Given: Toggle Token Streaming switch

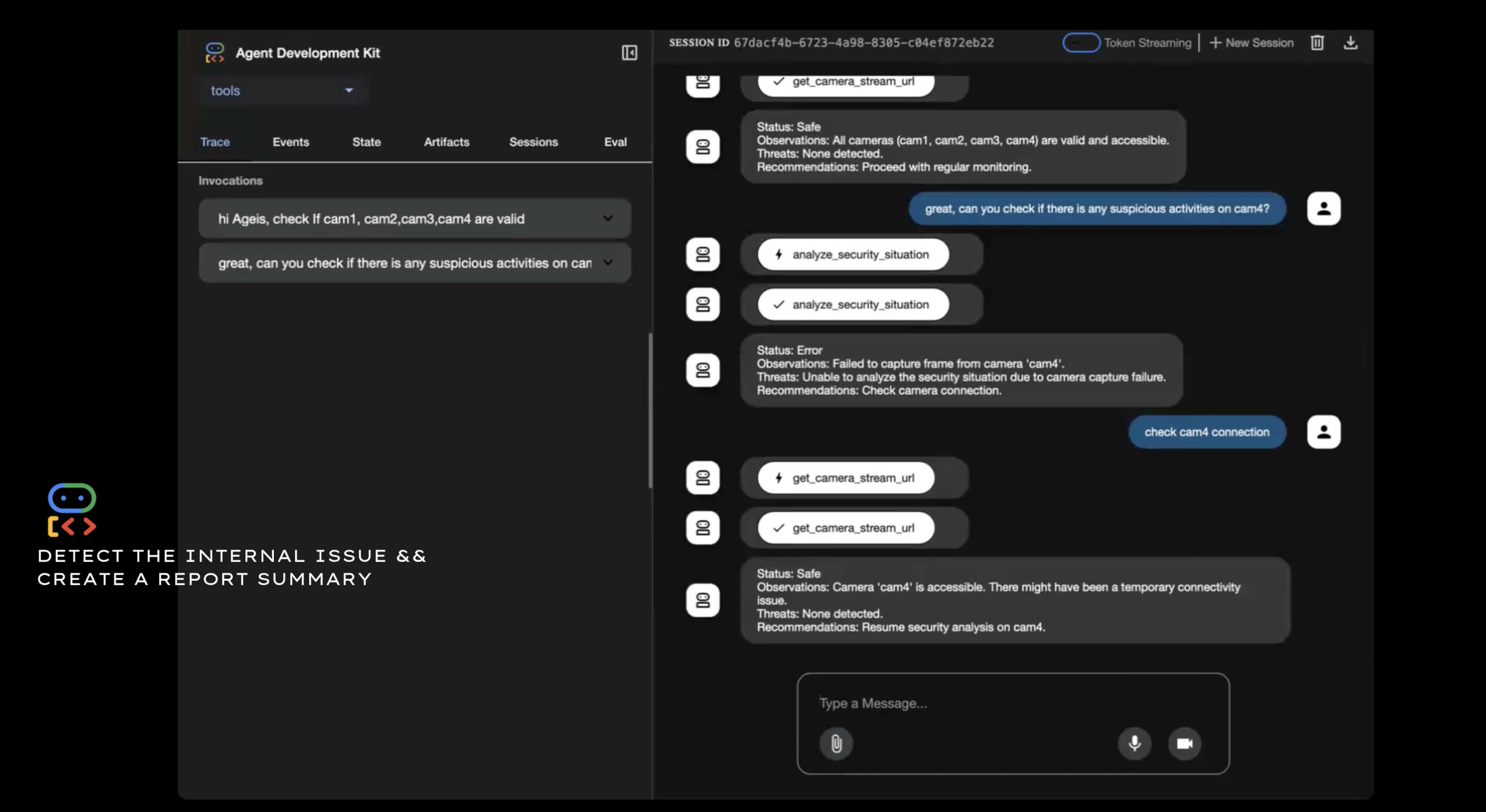Looking at the screenshot, I should point(1081,43).
